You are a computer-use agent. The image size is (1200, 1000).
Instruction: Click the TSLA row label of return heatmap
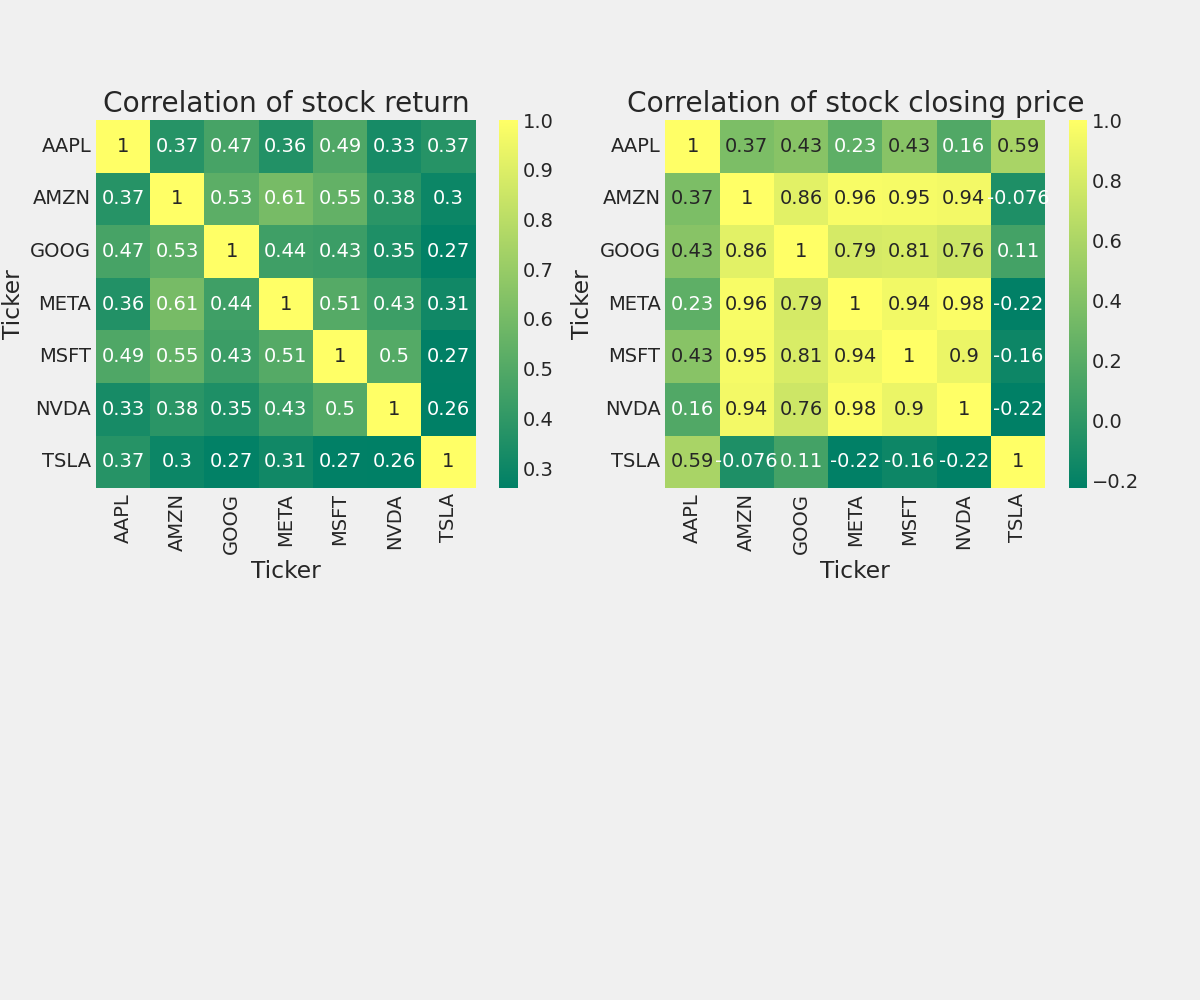pyautogui.click(x=66, y=461)
